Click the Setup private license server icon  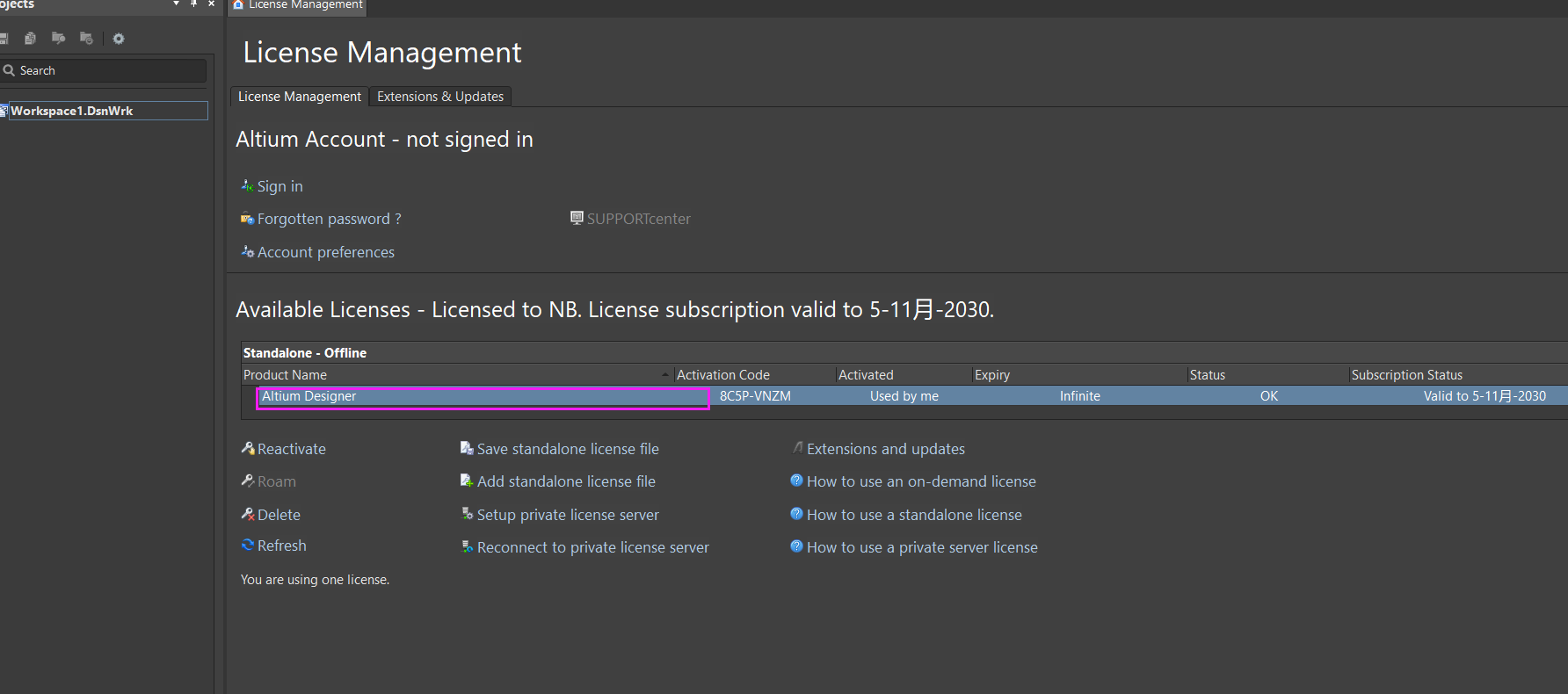[467, 515]
